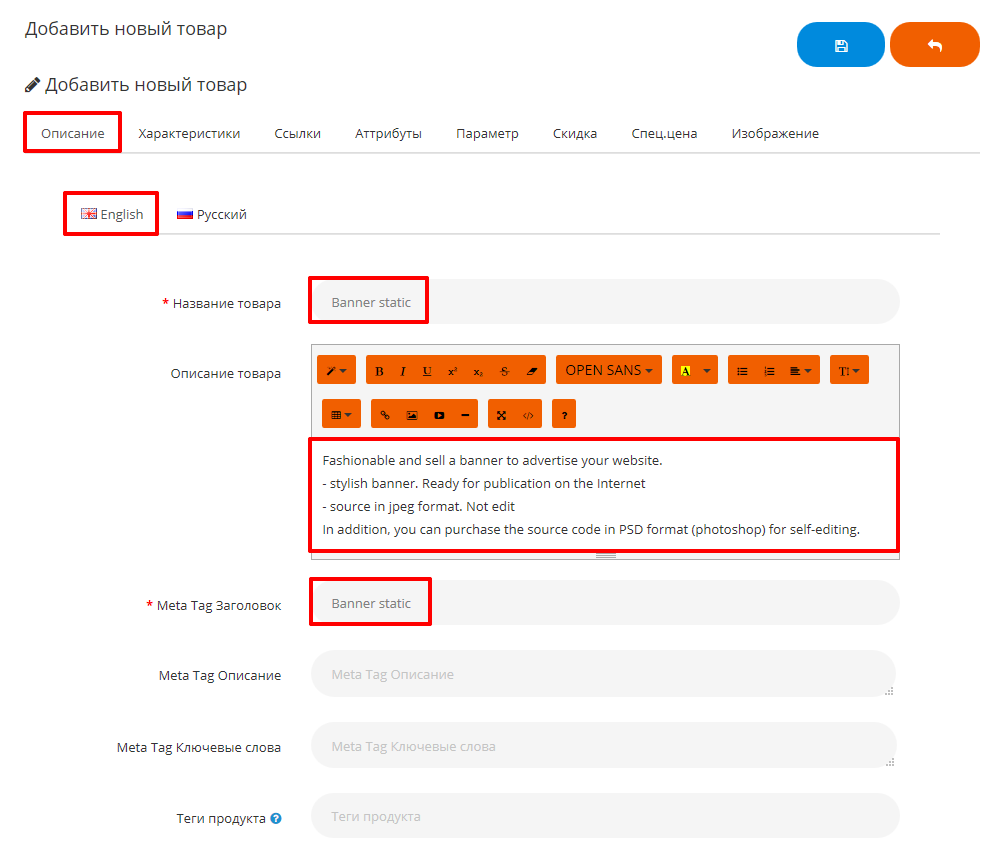The height and width of the screenshot is (865, 995).
Task: Toggle underline formatting in editor
Action: point(427,371)
